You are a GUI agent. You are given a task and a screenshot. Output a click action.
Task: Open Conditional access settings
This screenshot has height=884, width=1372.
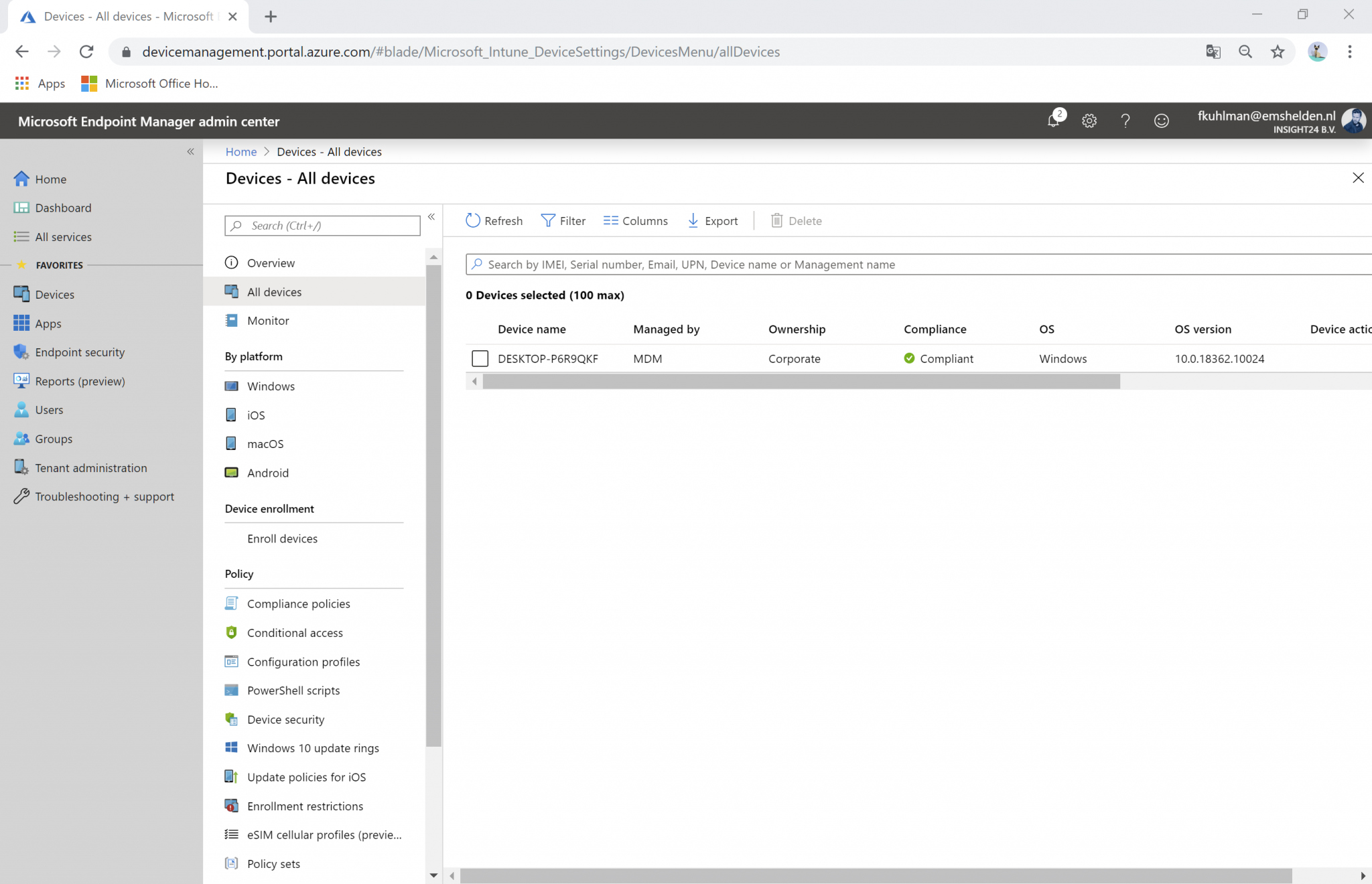(x=294, y=632)
